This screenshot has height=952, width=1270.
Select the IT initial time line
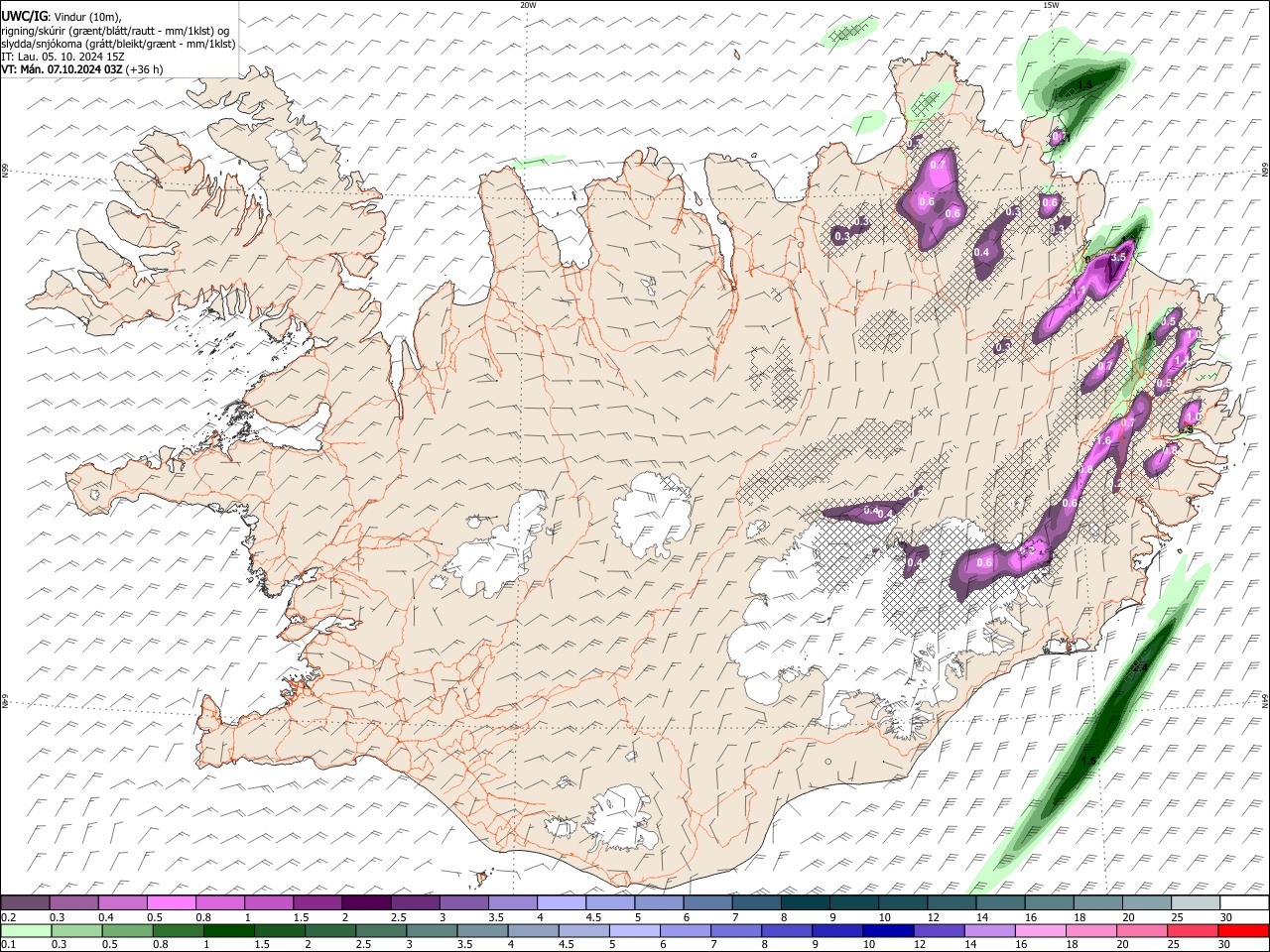pyautogui.click(x=63, y=57)
